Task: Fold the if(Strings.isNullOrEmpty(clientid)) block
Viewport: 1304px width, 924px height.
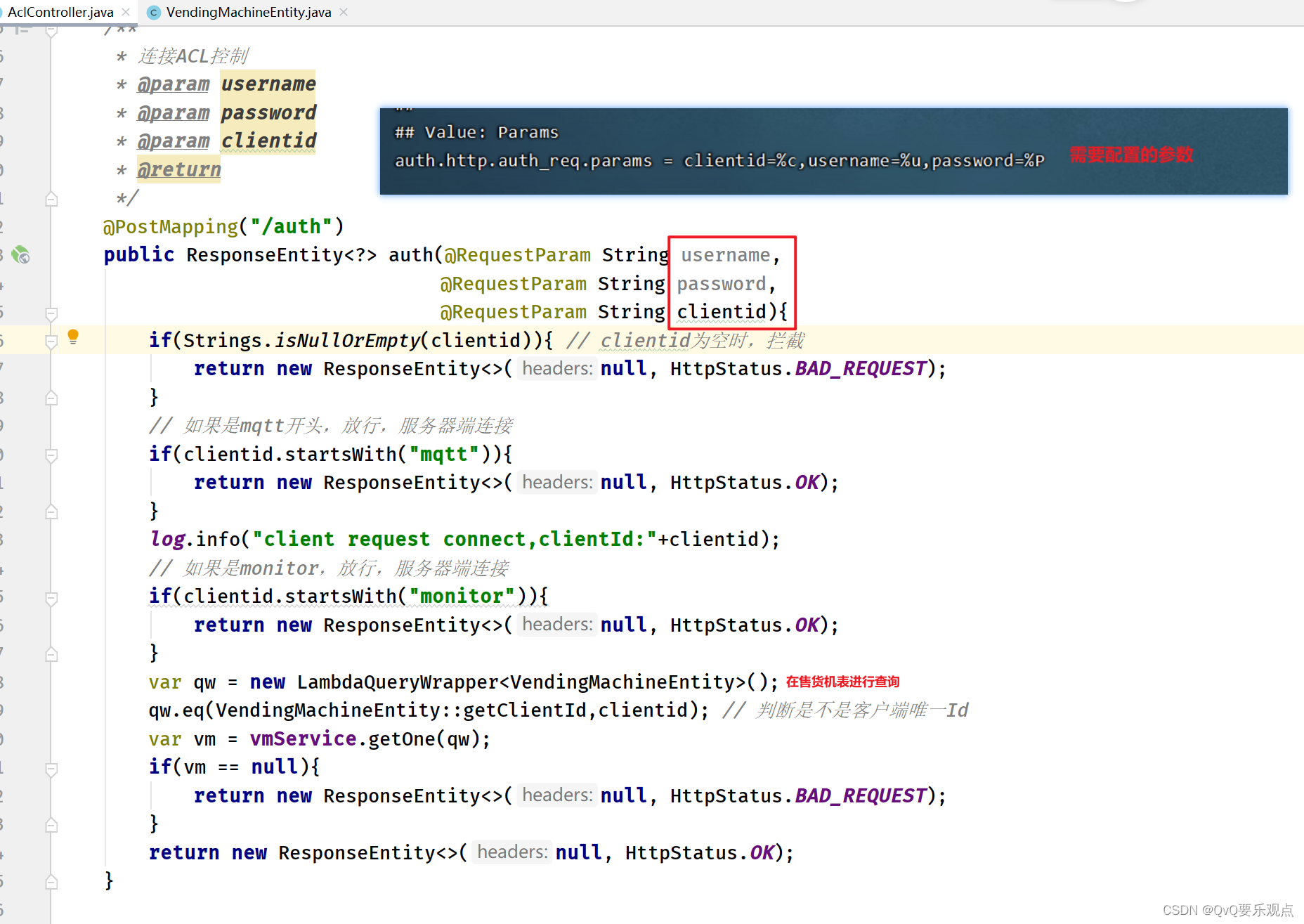Action: [x=51, y=341]
